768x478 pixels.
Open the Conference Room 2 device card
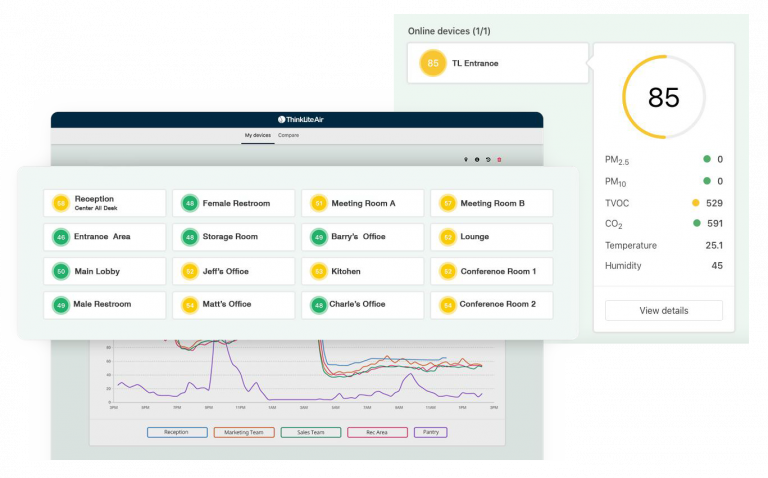(492, 305)
